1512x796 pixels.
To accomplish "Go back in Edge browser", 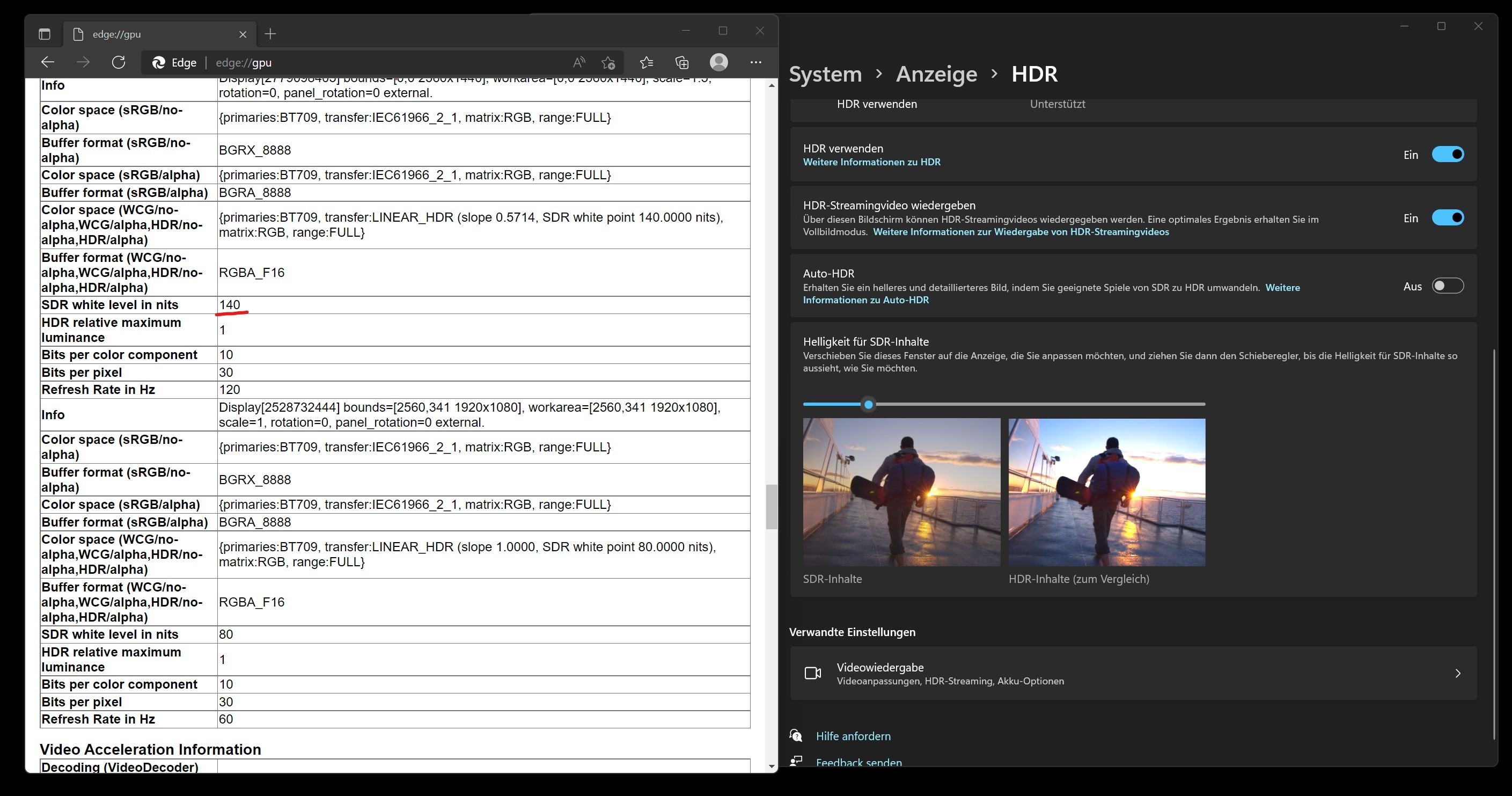I will (48, 62).
